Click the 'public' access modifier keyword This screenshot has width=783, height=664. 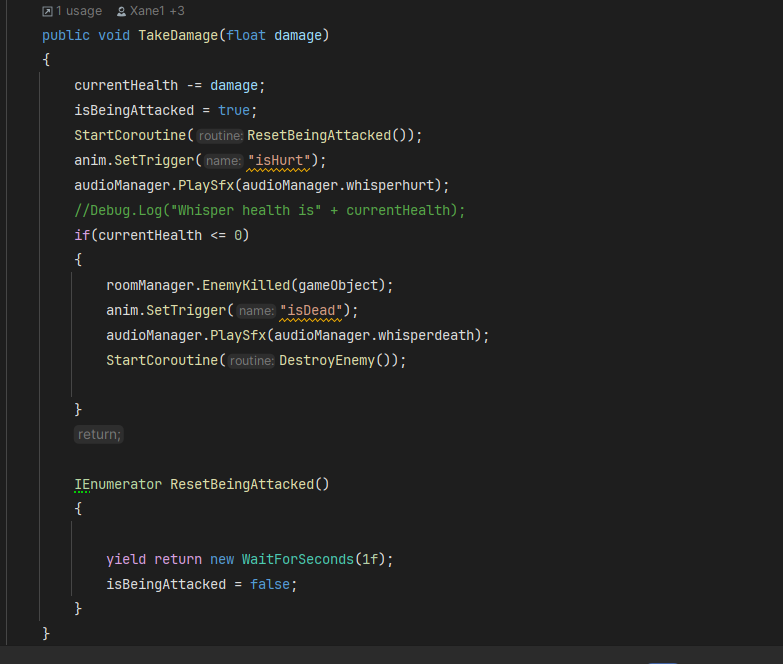[66, 35]
